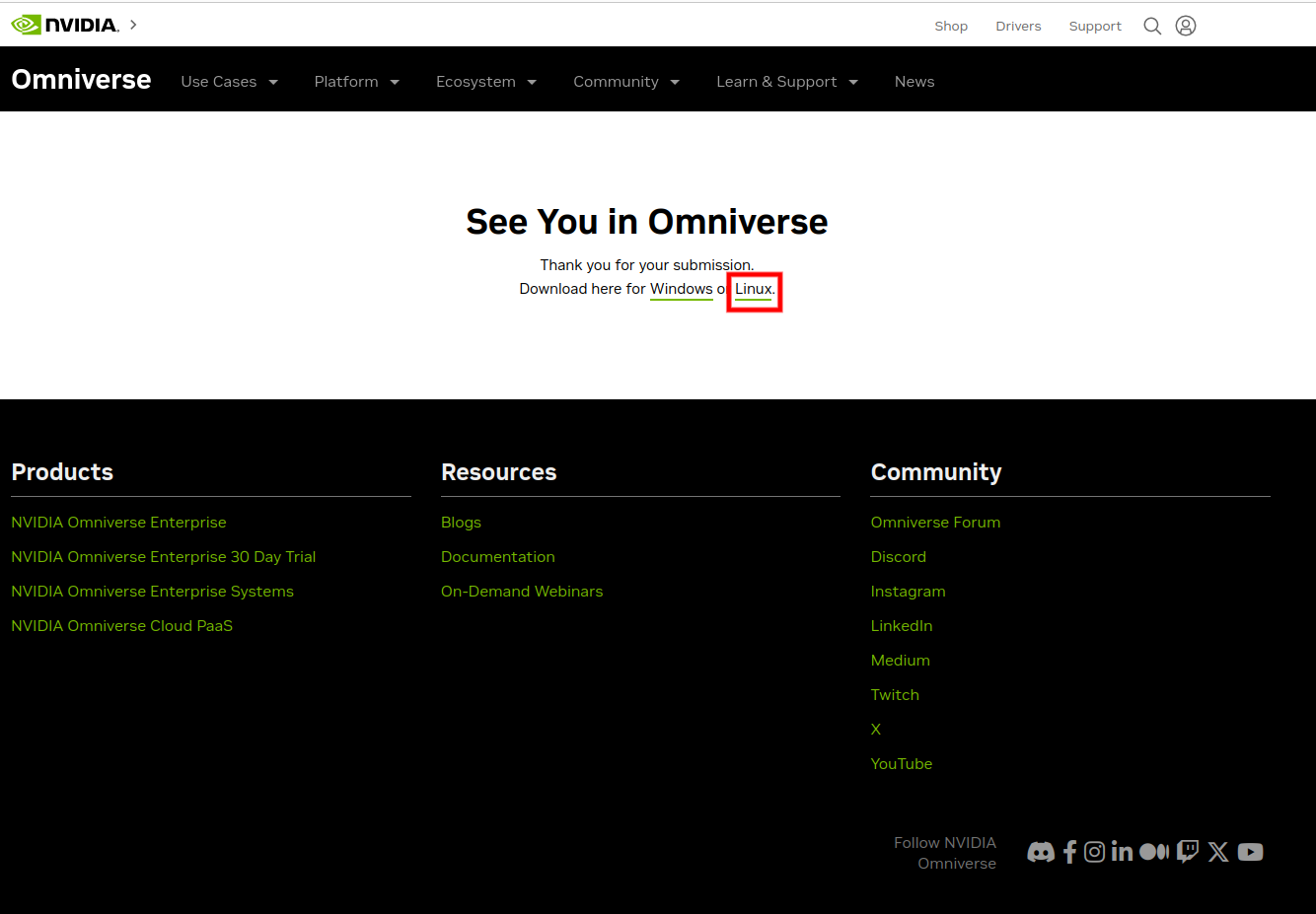Open the Shop link
The width and height of the screenshot is (1316, 914).
(951, 27)
